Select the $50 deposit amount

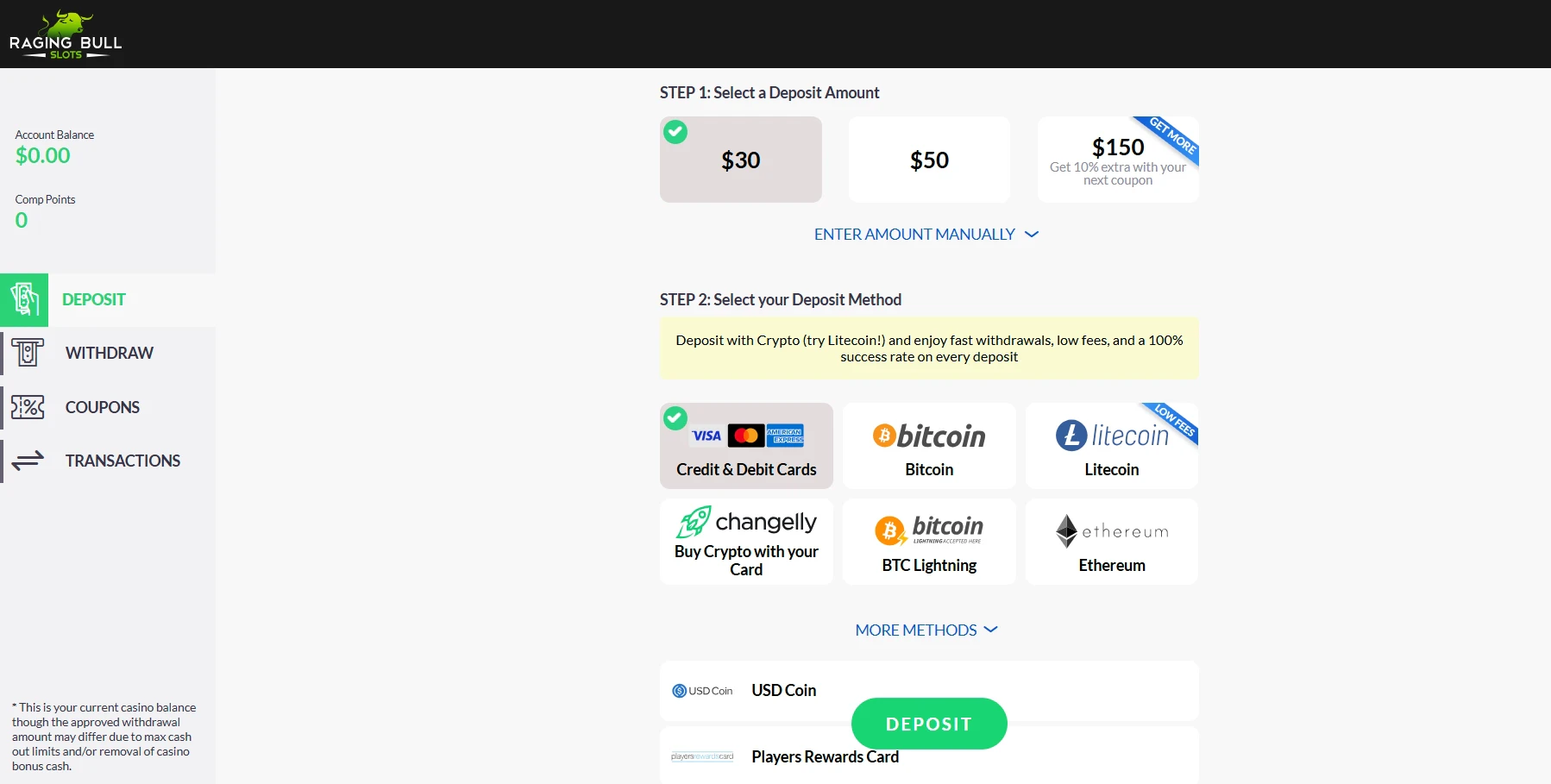(x=929, y=160)
